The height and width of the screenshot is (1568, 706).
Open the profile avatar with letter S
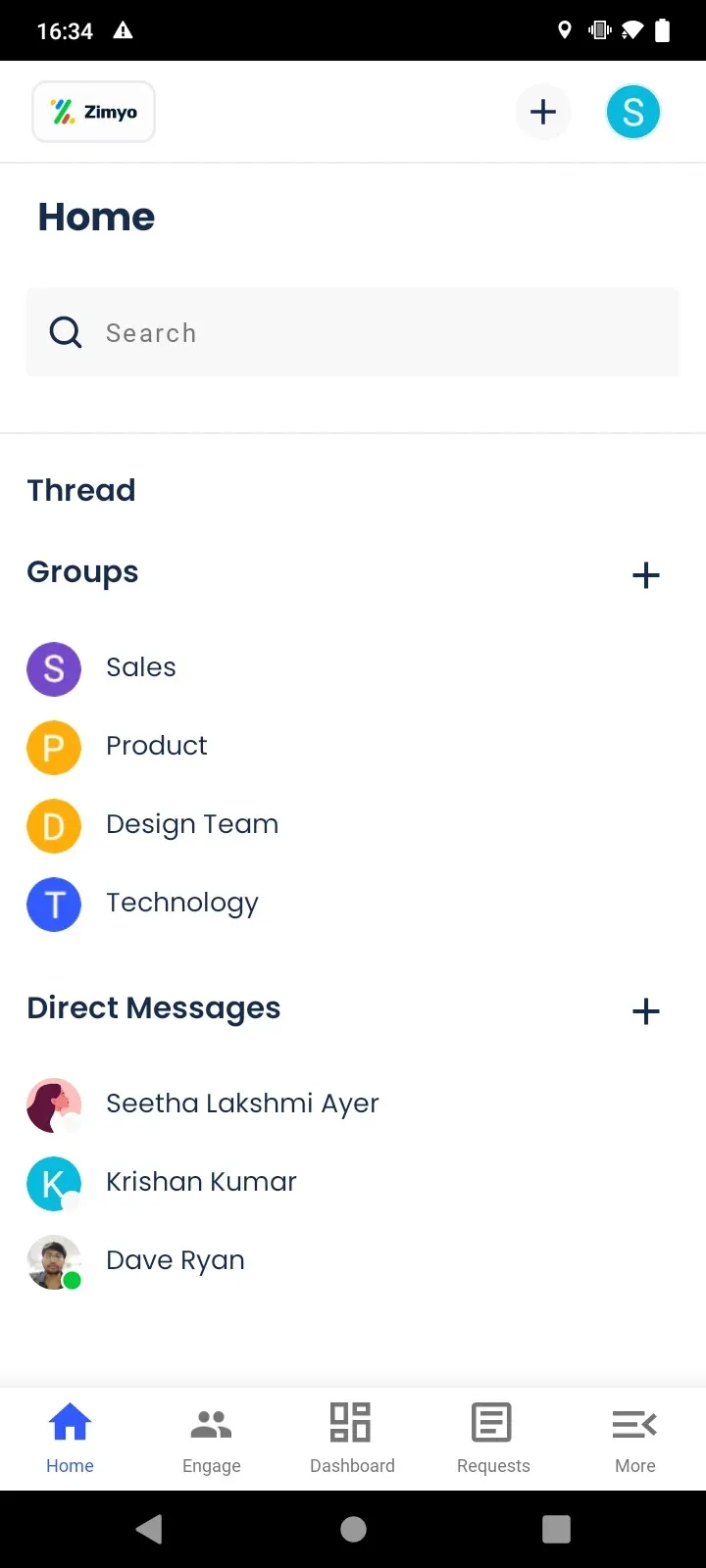632,112
